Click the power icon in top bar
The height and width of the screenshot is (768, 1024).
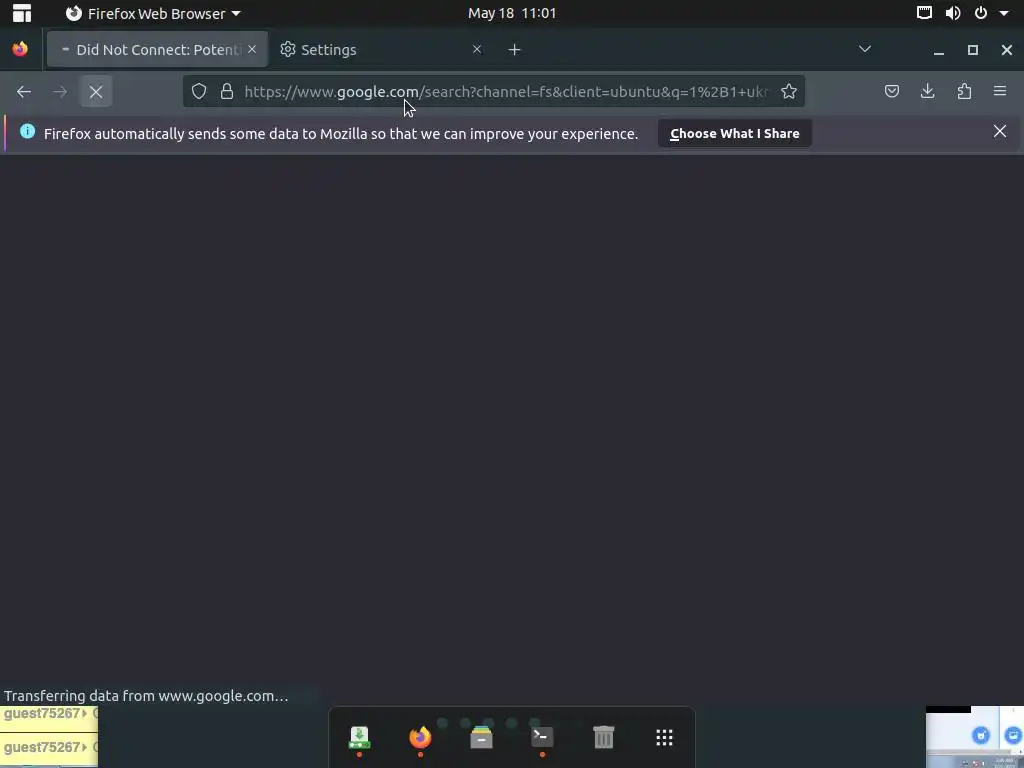point(981,13)
